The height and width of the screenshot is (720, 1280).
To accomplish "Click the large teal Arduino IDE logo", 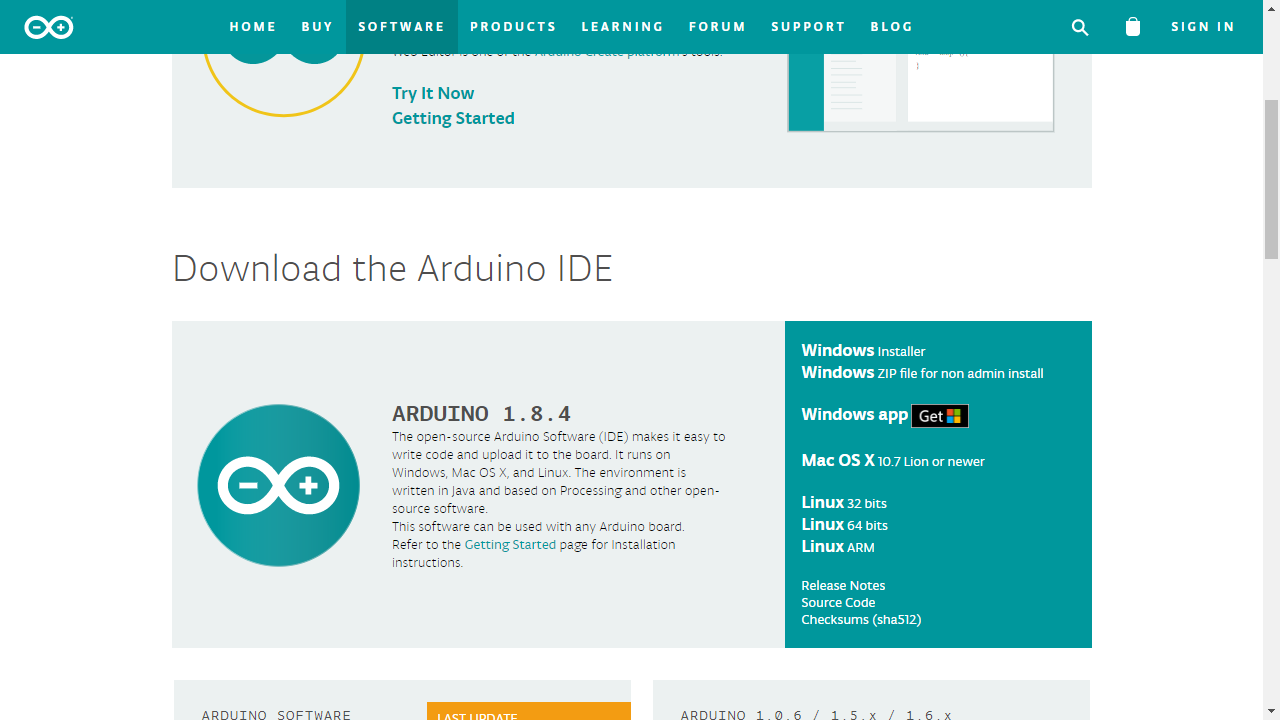I will (279, 485).
